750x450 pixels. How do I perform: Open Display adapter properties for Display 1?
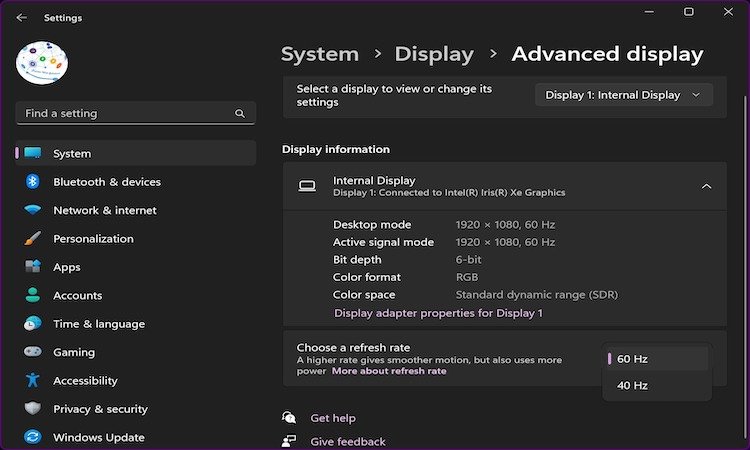[x=438, y=313]
